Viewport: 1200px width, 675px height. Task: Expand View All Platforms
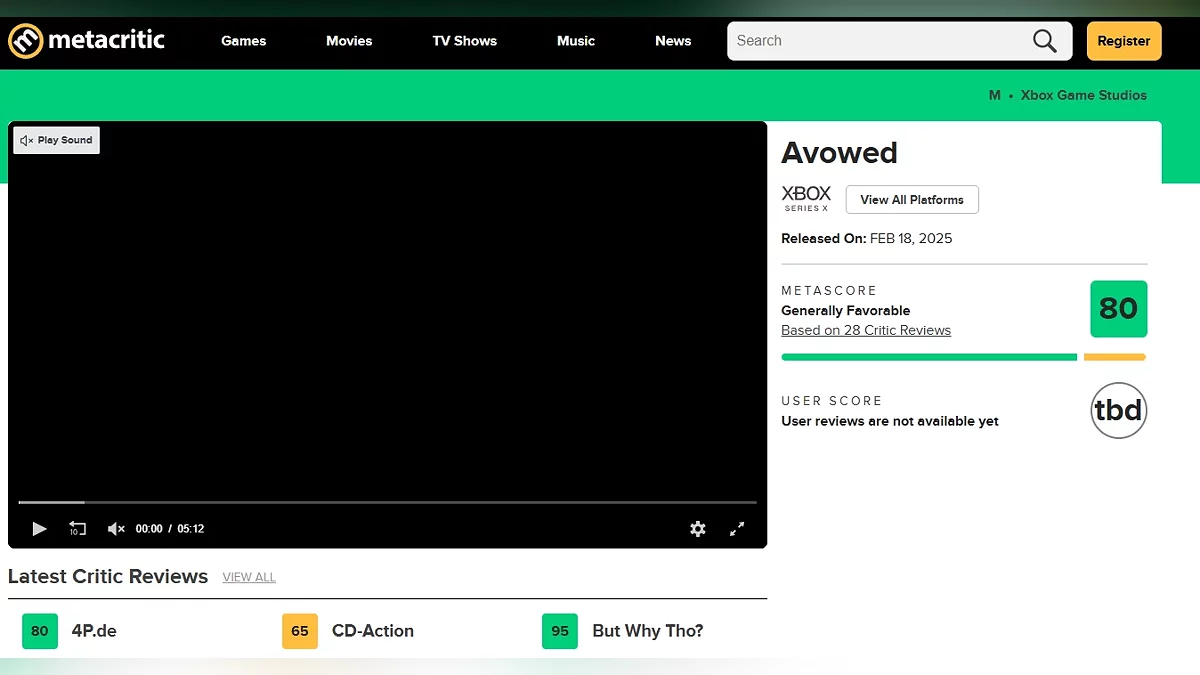click(912, 199)
